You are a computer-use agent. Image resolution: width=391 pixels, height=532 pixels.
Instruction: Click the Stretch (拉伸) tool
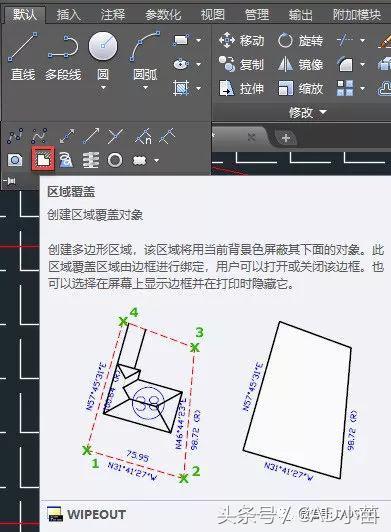click(x=241, y=89)
